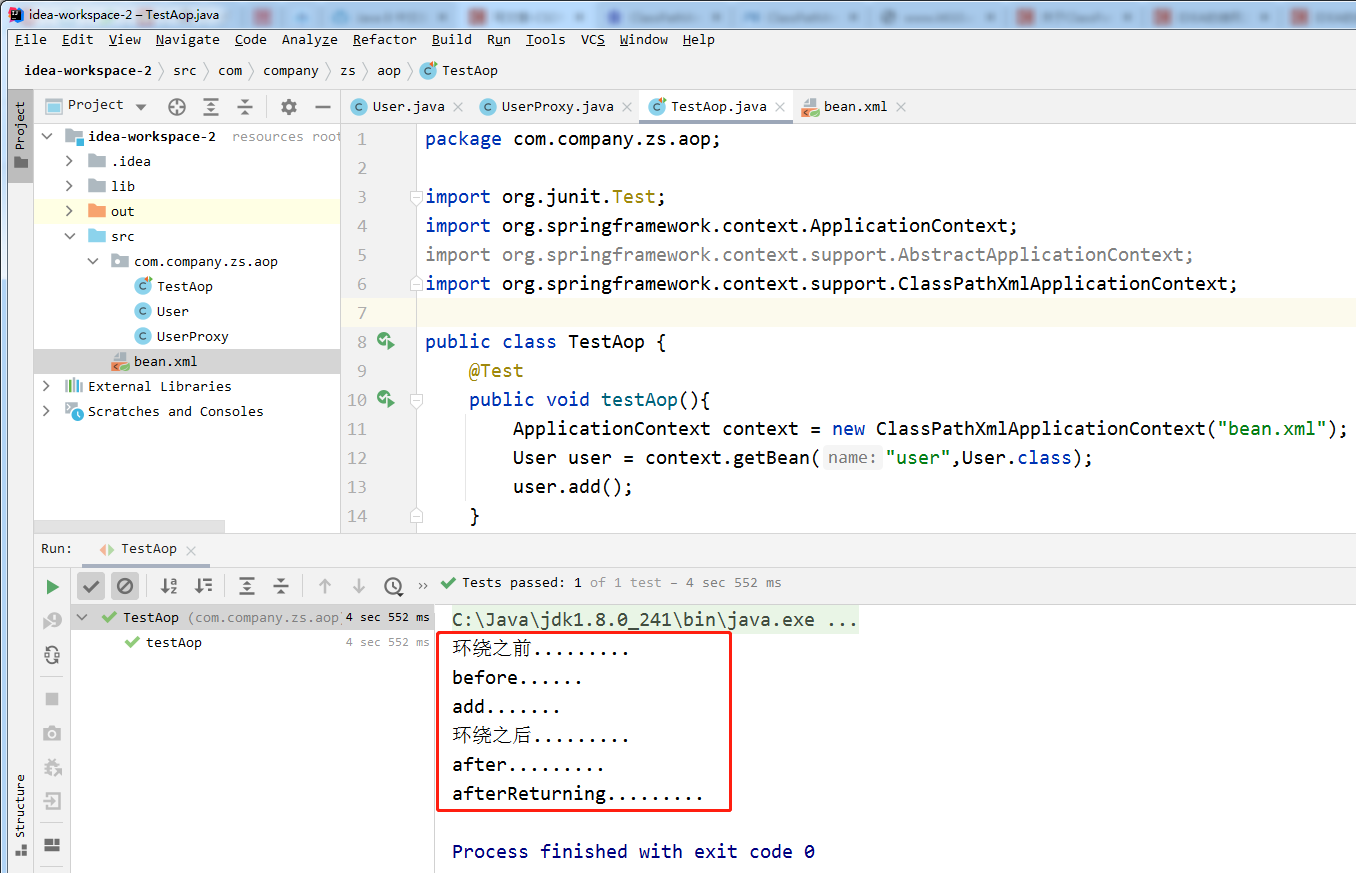The width and height of the screenshot is (1356, 873).
Task: Click console line 'afterReturning.........'
Action: pos(577,795)
